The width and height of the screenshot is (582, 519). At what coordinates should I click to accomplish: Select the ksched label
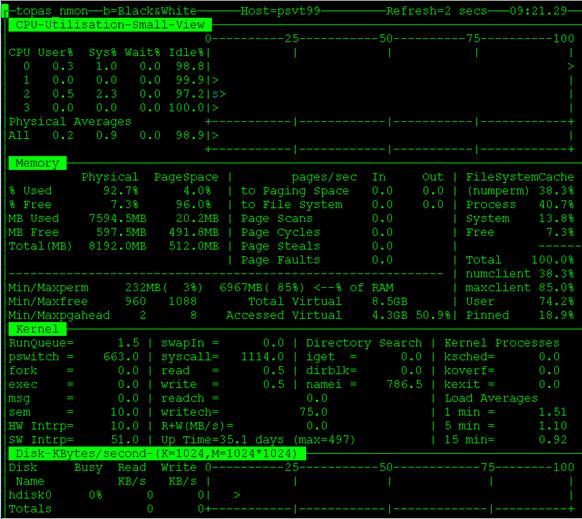[x=469, y=357]
